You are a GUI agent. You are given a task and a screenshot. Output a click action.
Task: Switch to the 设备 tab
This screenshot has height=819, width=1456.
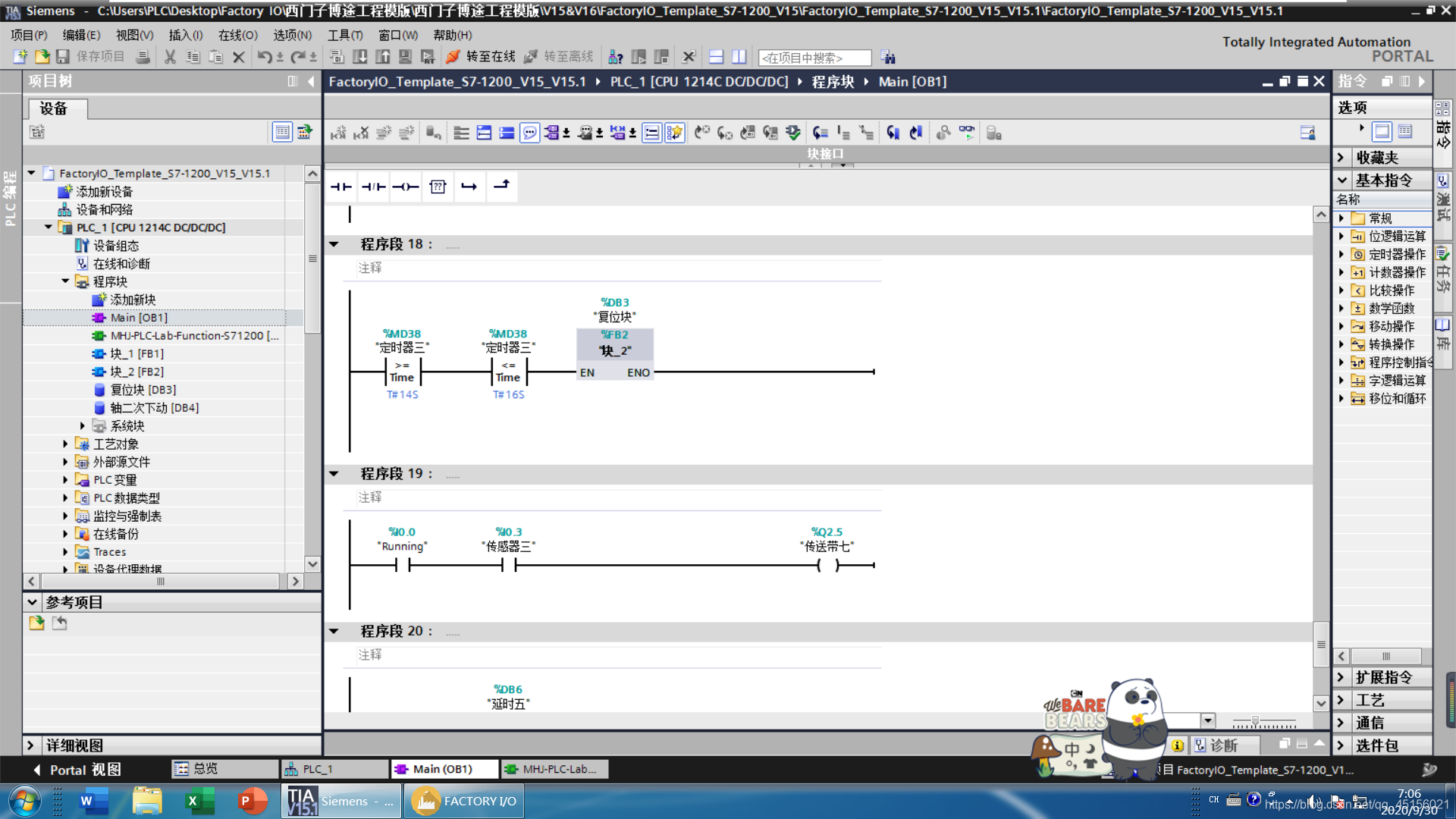(x=58, y=108)
